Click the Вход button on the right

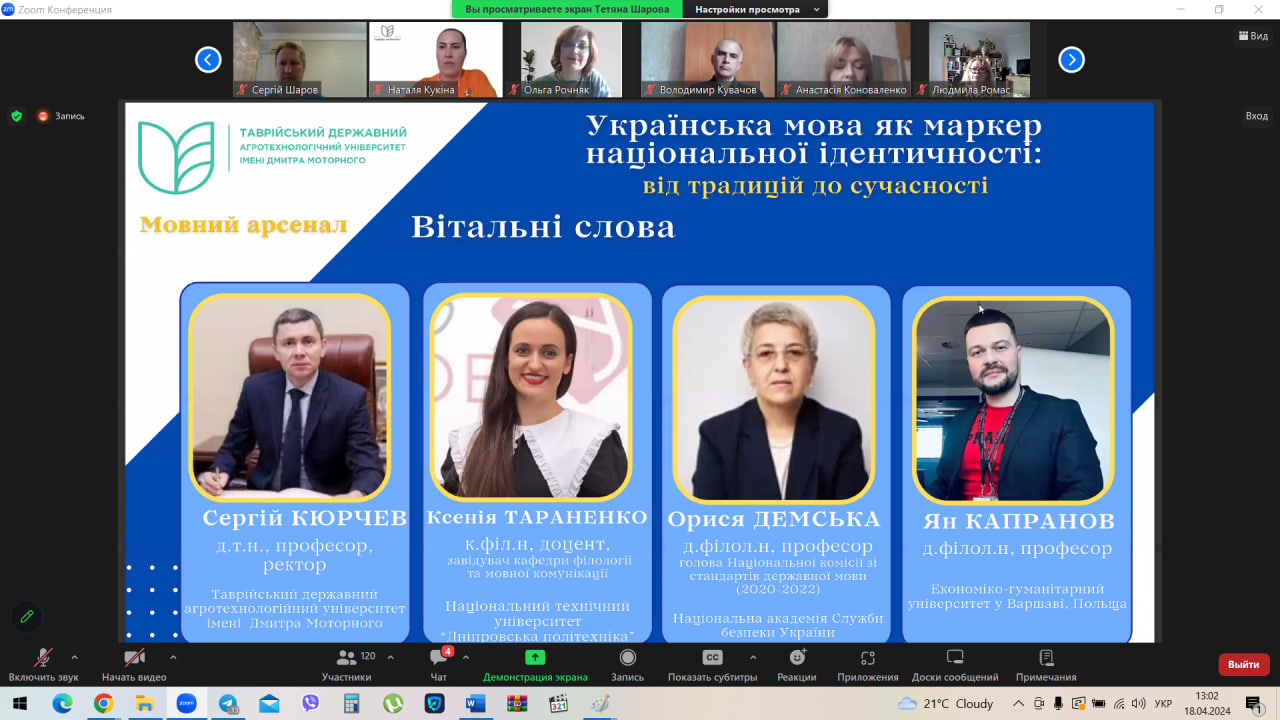1257,116
